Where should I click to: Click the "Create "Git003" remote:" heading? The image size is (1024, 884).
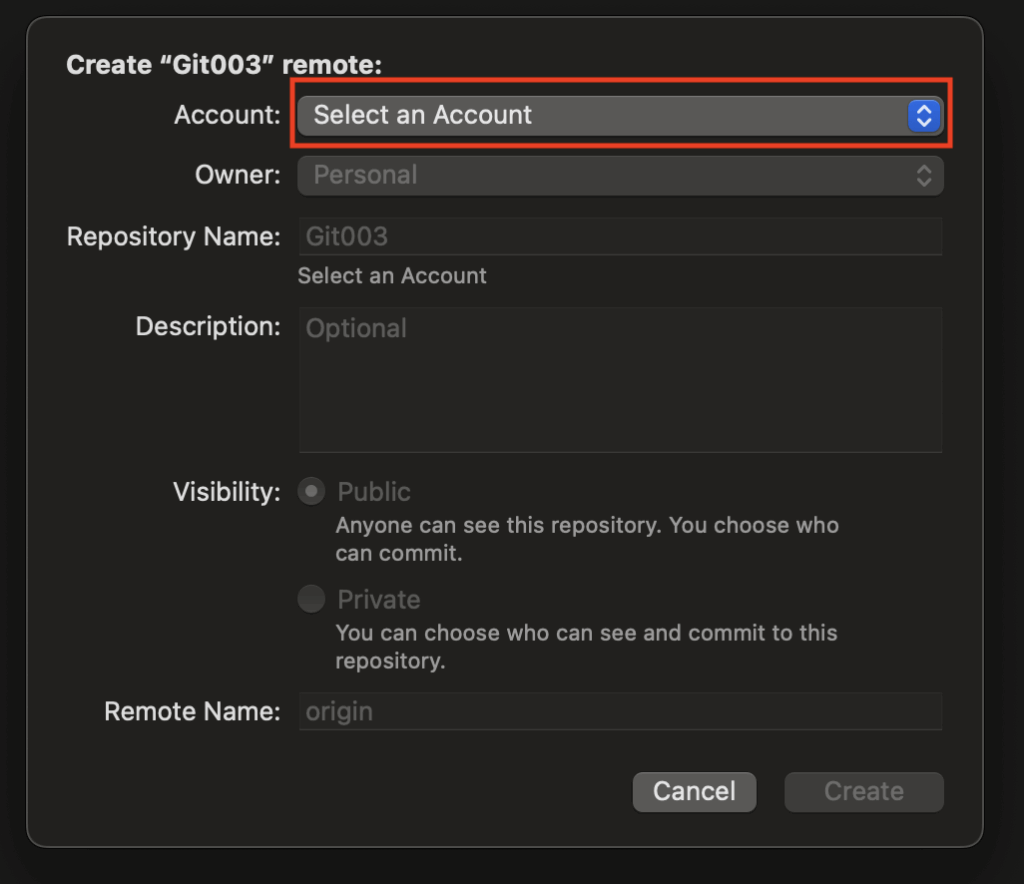(224, 65)
